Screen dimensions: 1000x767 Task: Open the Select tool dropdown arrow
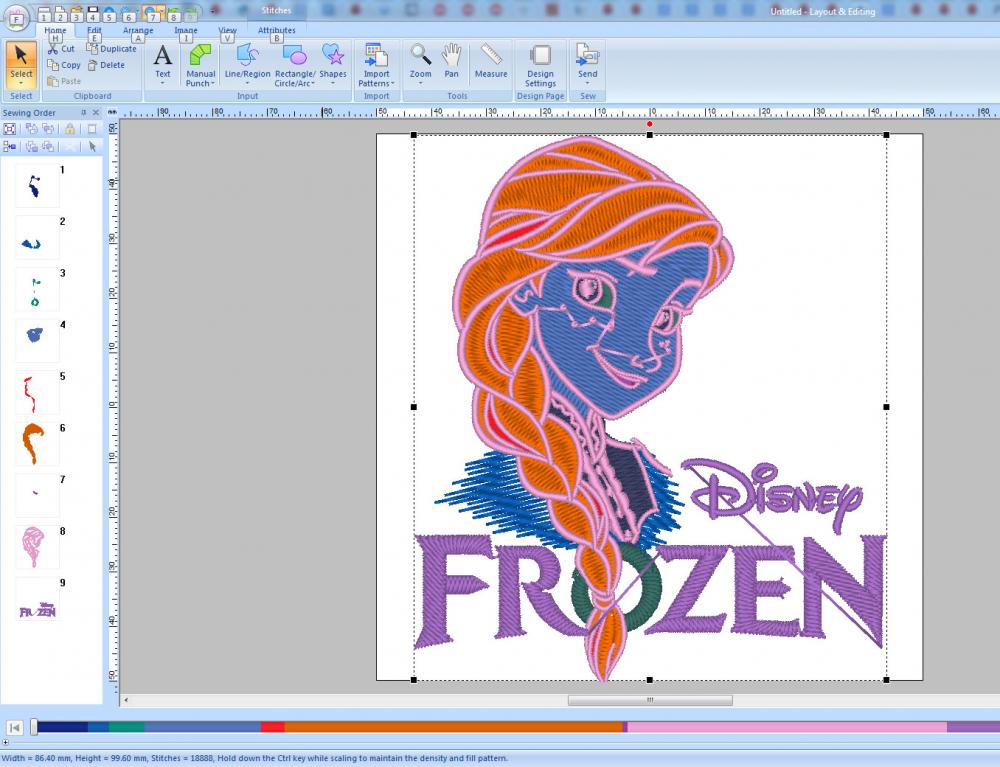(21, 84)
